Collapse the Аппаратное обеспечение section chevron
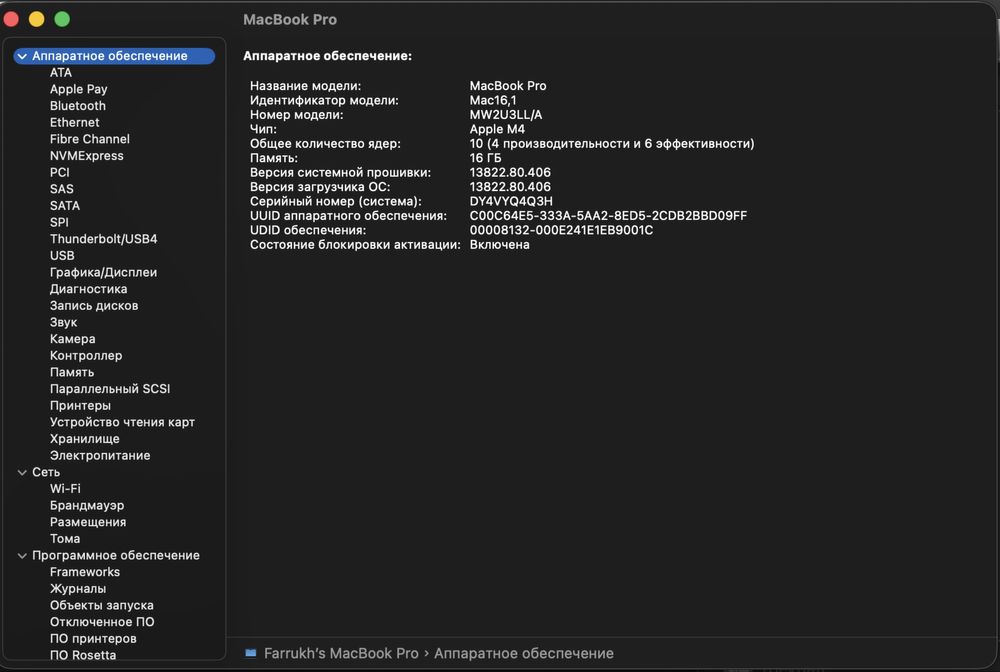The image size is (1000, 672). 22,56
